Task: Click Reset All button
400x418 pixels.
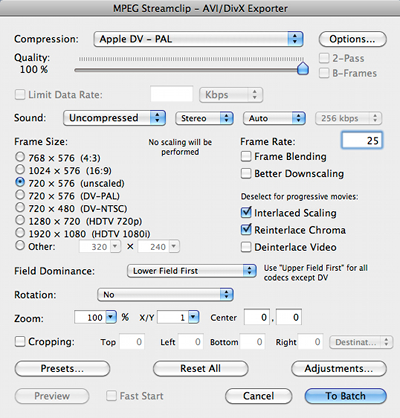Action: tap(200, 369)
